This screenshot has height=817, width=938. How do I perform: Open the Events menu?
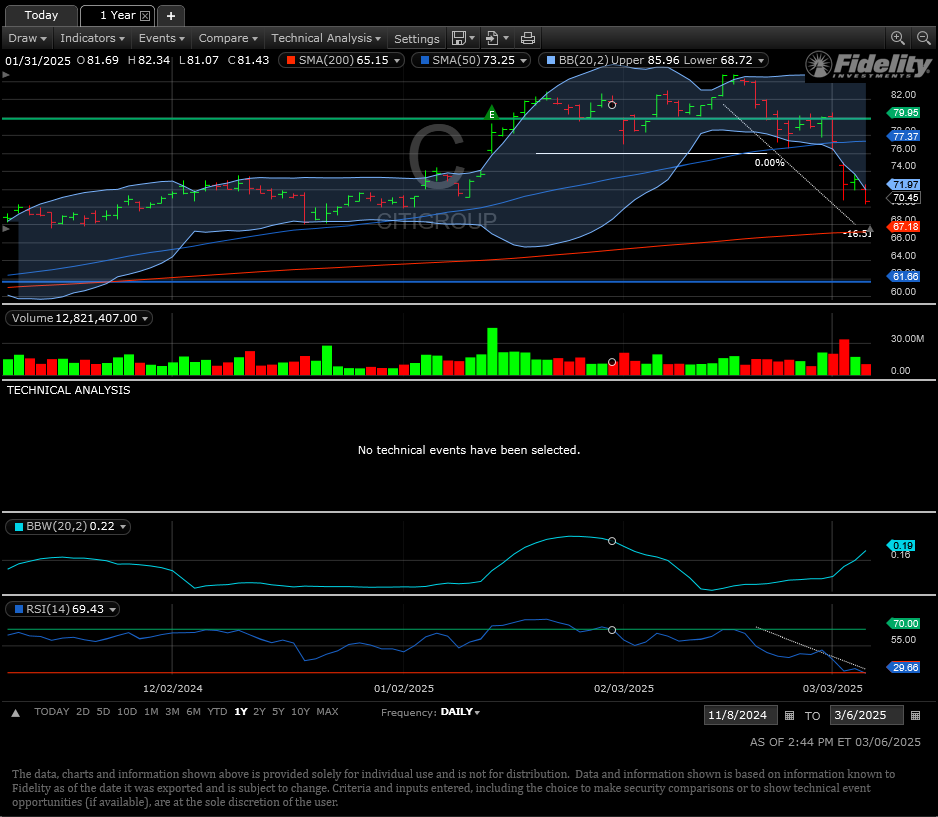point(162,38)
